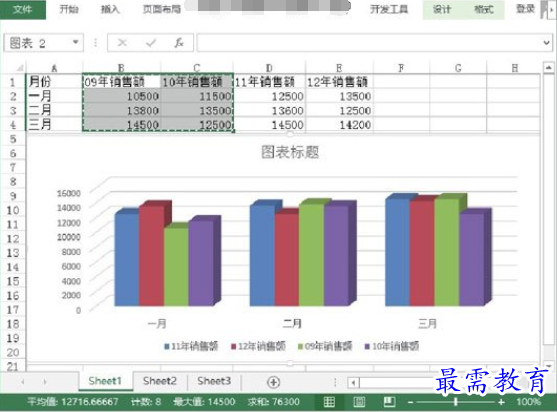Open the 页面布局 ribbon tab
Screen dimensions: 557x412
(x=162, y=9)
